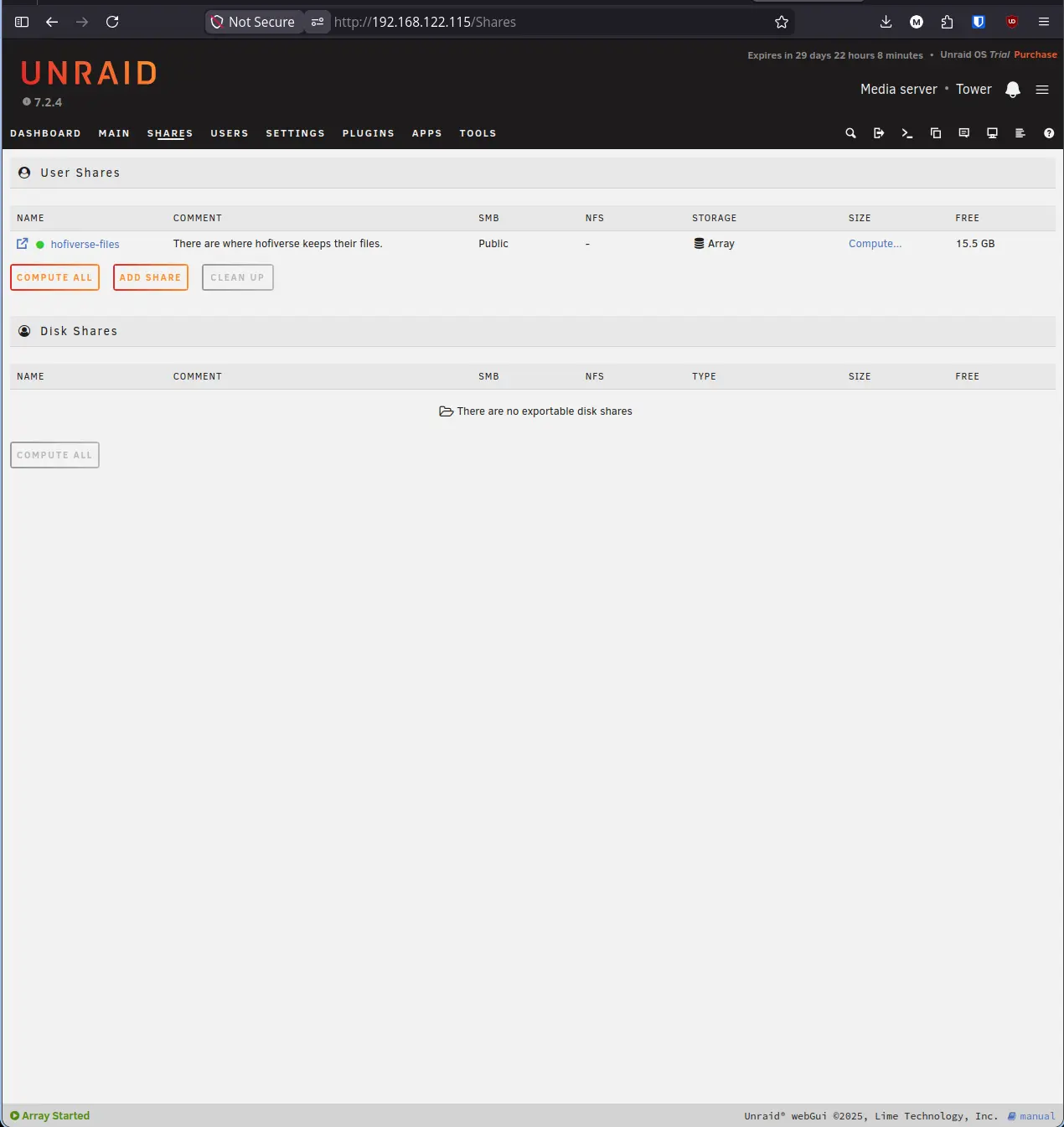Click Compute All under User Shares
Image resolution: width=1064 pixels, height=1127 pixels.
(x=54, y=277)
